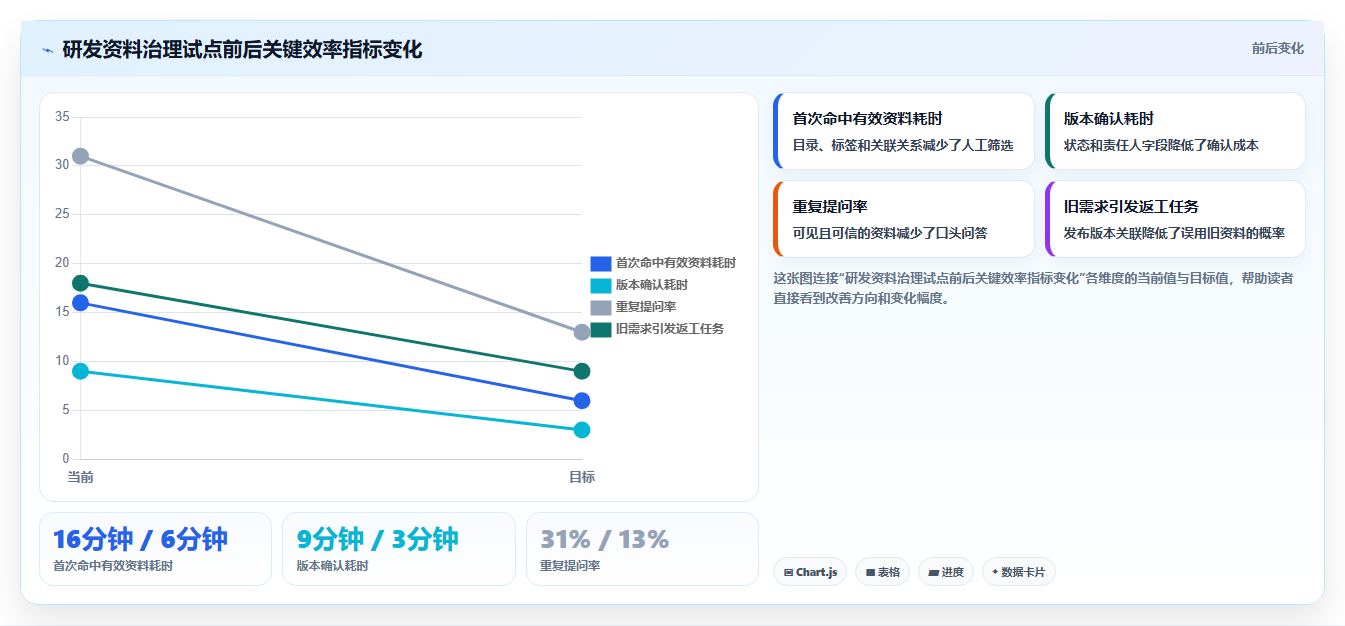Screen dimensions: 1345x626
Task: Click y-axis tick label 35
Action: tap(62, 117)
